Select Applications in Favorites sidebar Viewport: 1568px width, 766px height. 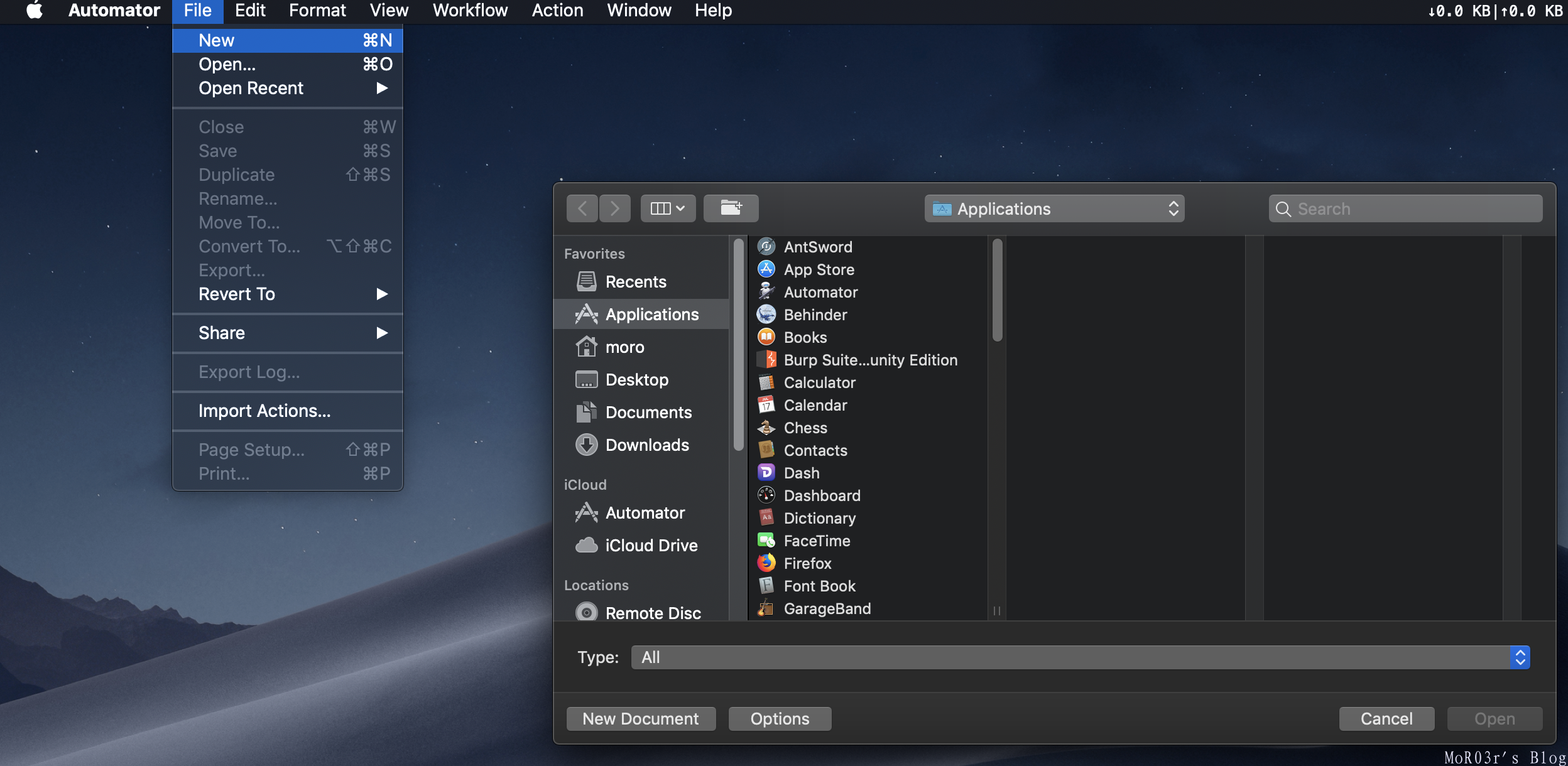tap(641, 315)
